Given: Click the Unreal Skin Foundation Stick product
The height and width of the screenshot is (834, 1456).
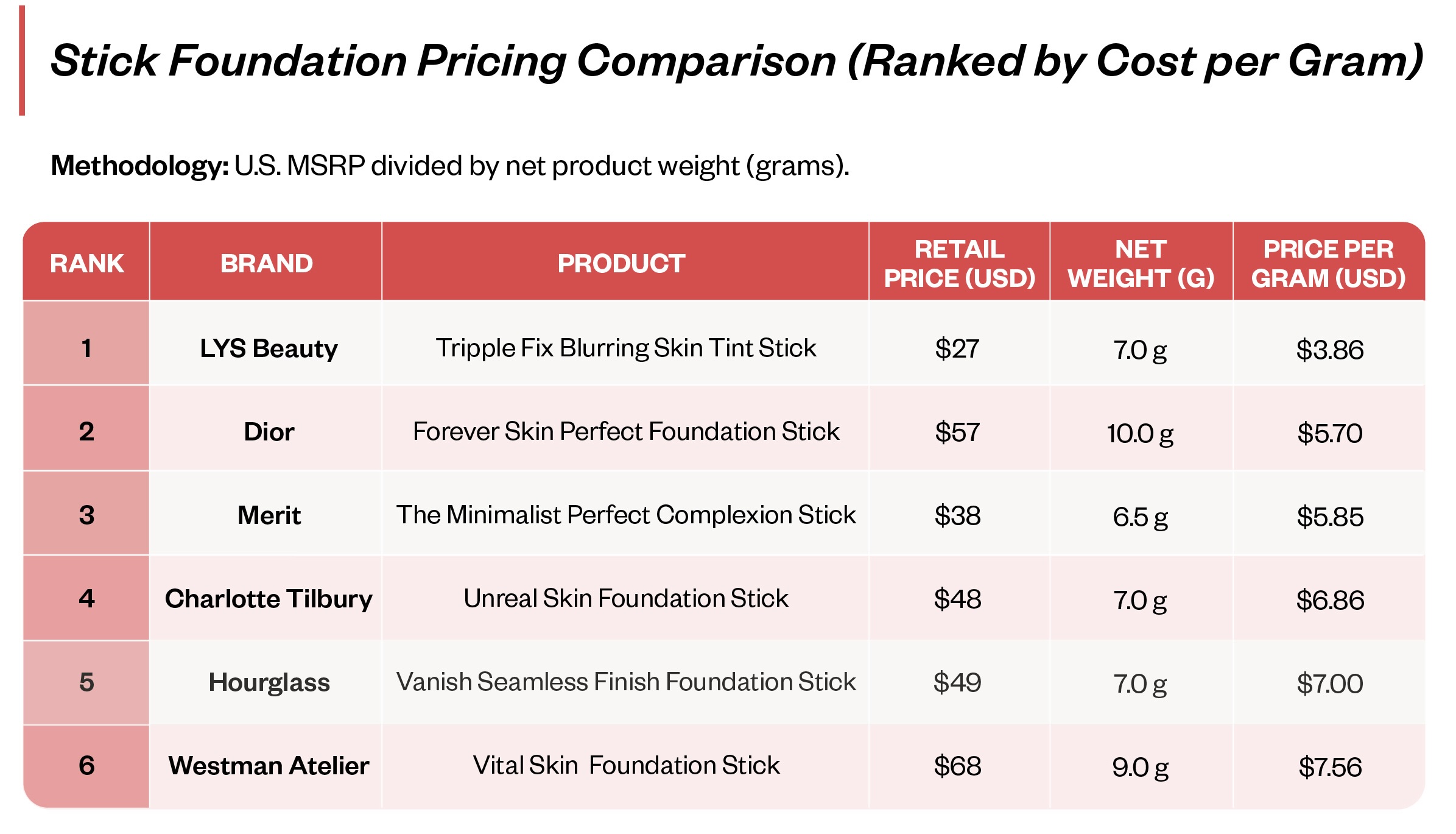Looking at the screenshot, I should (x=625, y=598).
